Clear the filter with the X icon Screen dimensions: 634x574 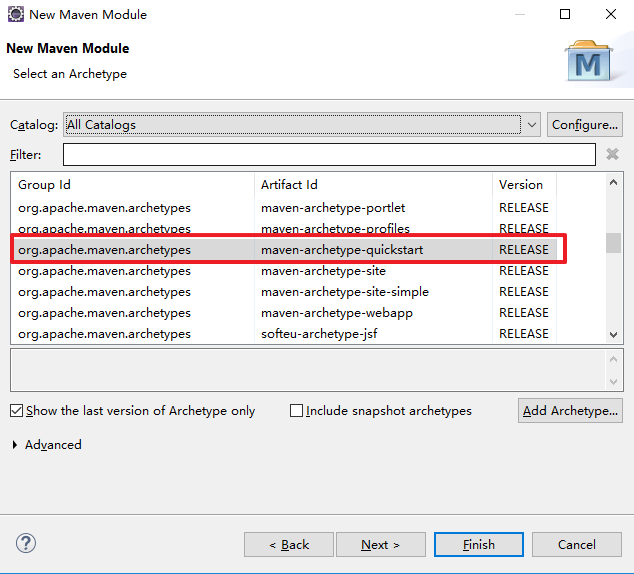612,154
